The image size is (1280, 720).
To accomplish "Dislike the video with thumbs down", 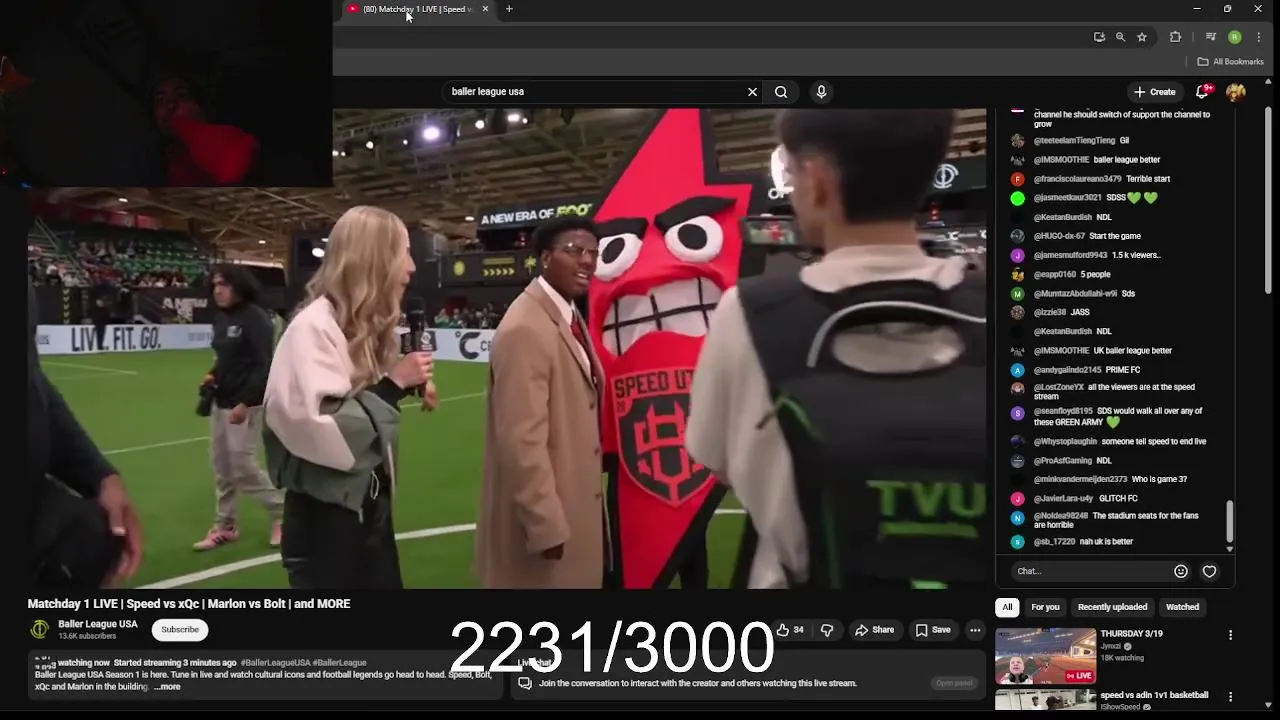I will point(827,630).
